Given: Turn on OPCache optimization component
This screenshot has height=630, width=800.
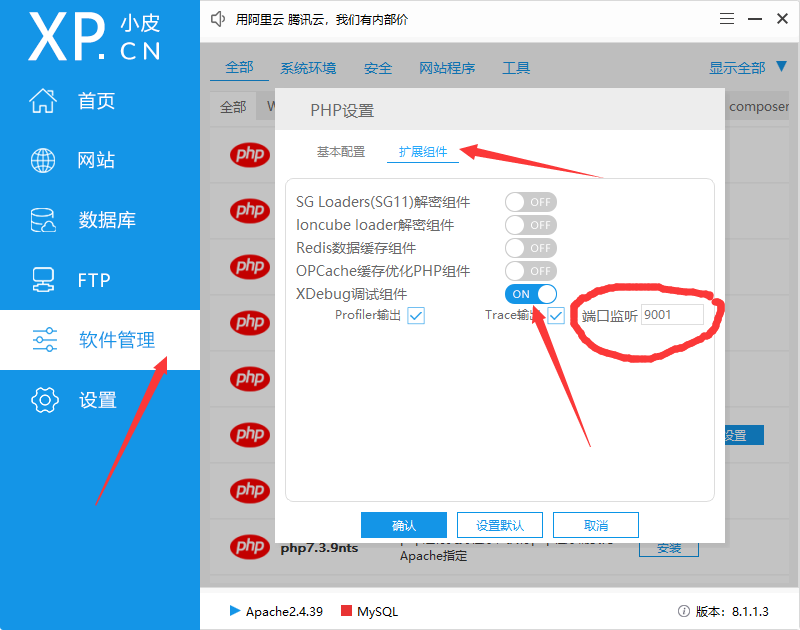Looking at the screenshot, I should point(531,271).
